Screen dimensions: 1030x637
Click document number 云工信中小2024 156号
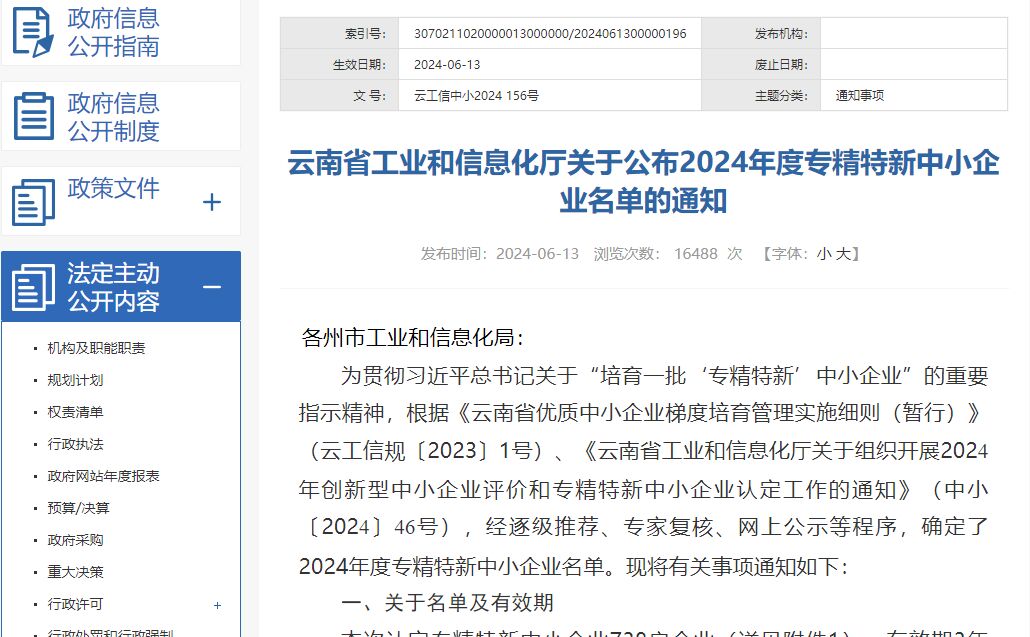click(x=476, y=96)
